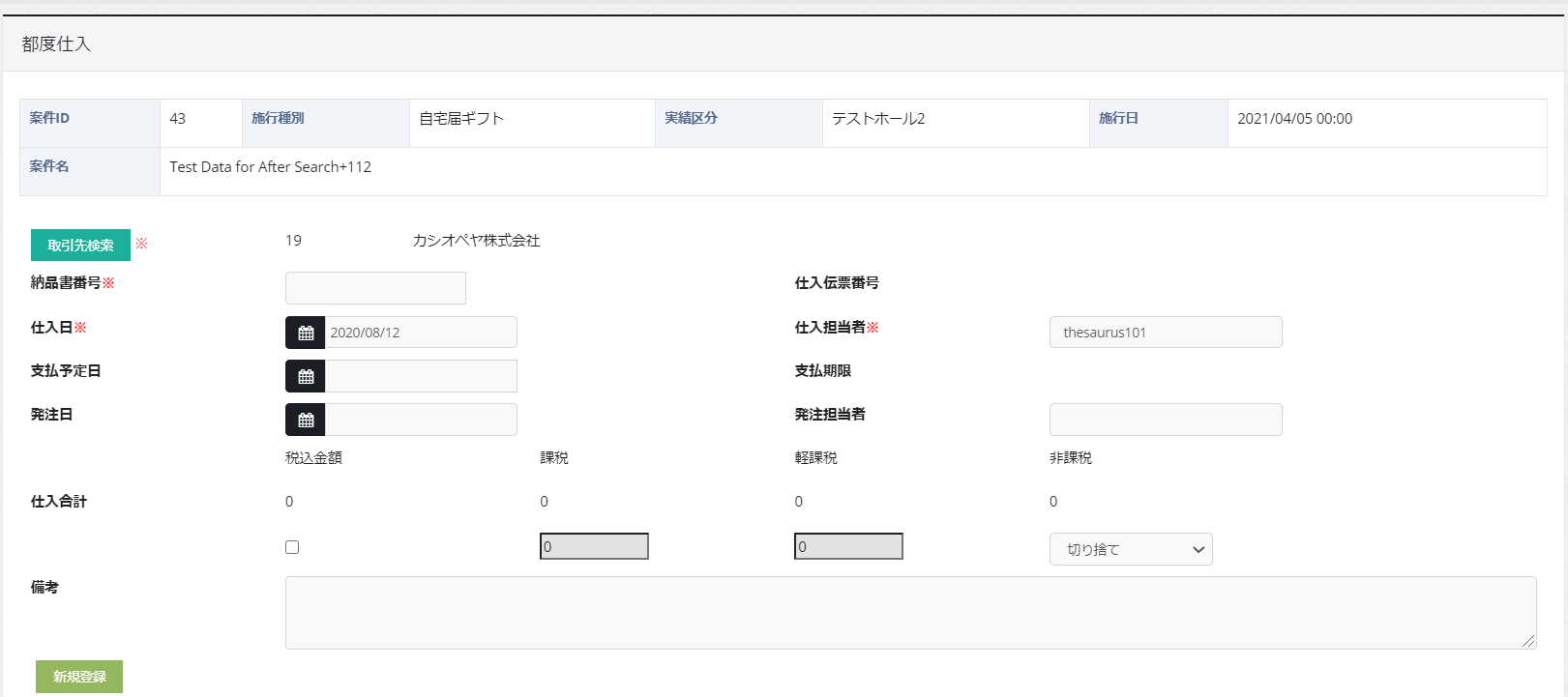Open calendar icon for 発注日

[306, 420]
